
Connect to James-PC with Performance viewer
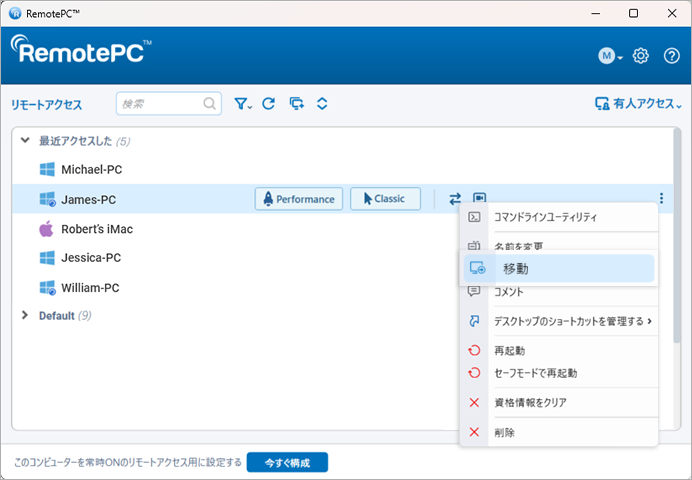(299, 199)
